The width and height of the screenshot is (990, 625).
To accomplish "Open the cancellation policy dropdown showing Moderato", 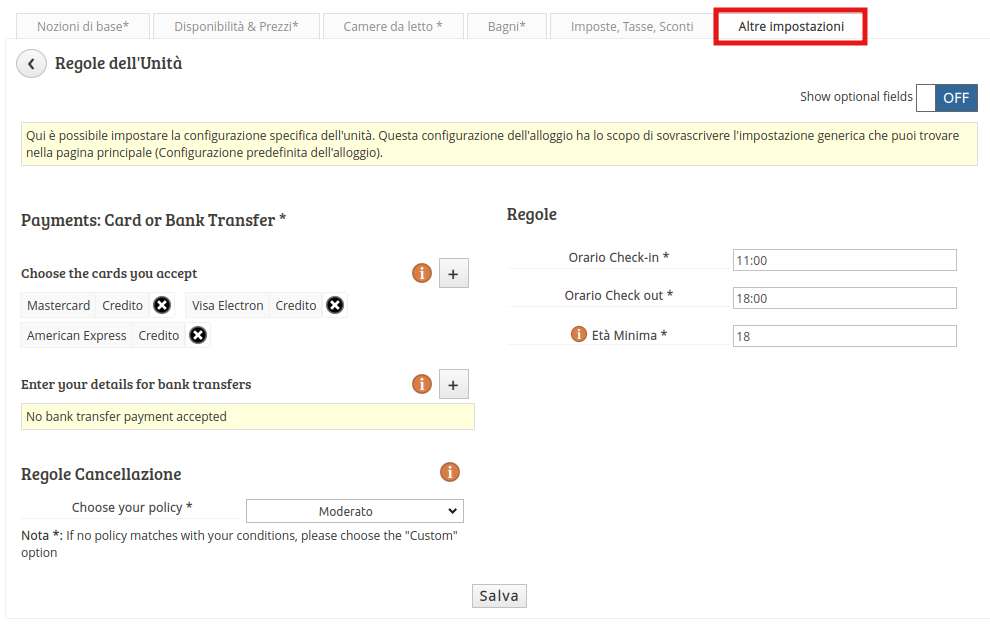I will click(355, 511).
